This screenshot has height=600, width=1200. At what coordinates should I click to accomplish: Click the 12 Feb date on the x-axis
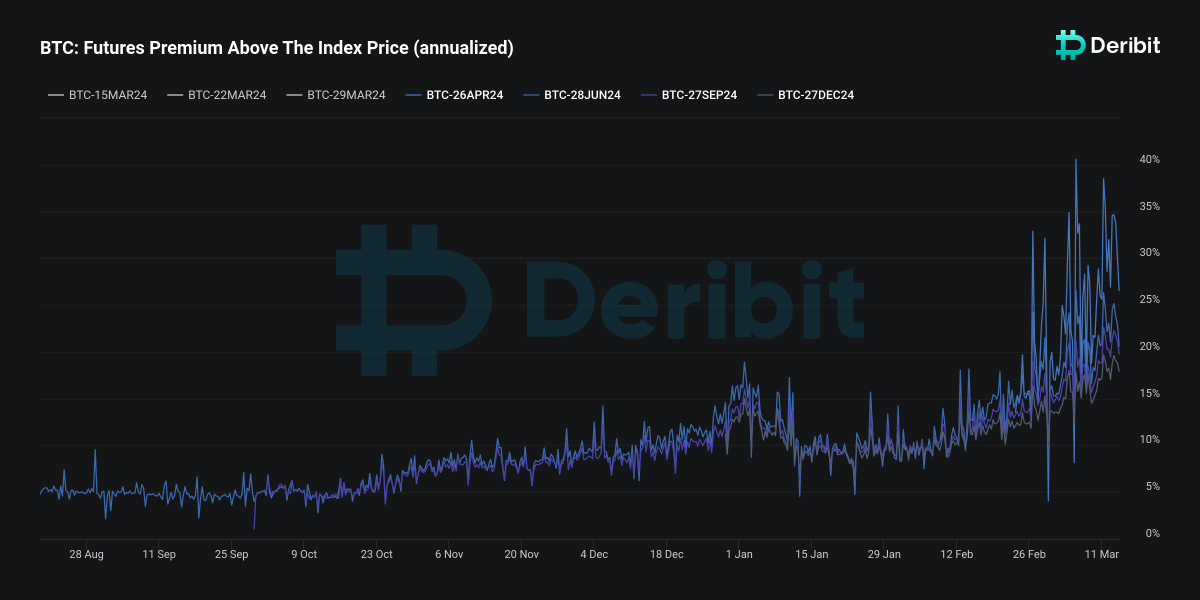tap(957, 554)
